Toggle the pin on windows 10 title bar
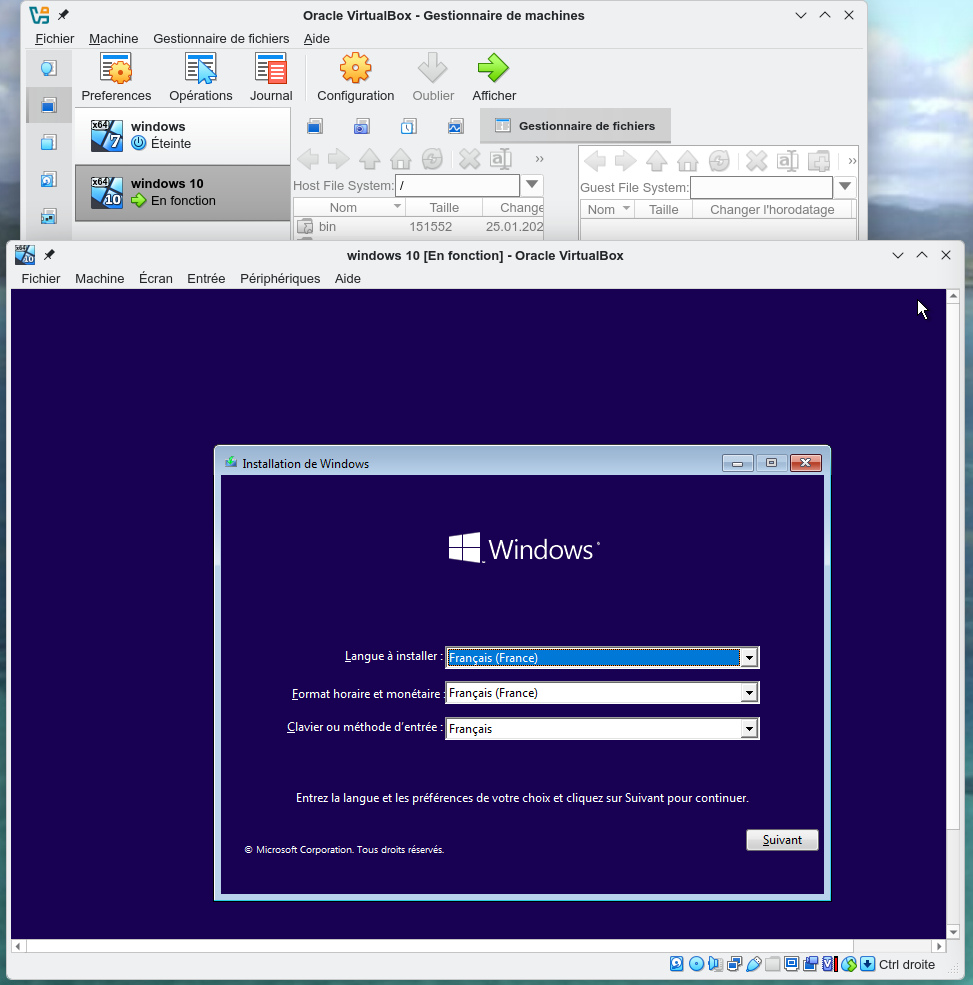Screen dimensions: 973x985 (50, 255)
